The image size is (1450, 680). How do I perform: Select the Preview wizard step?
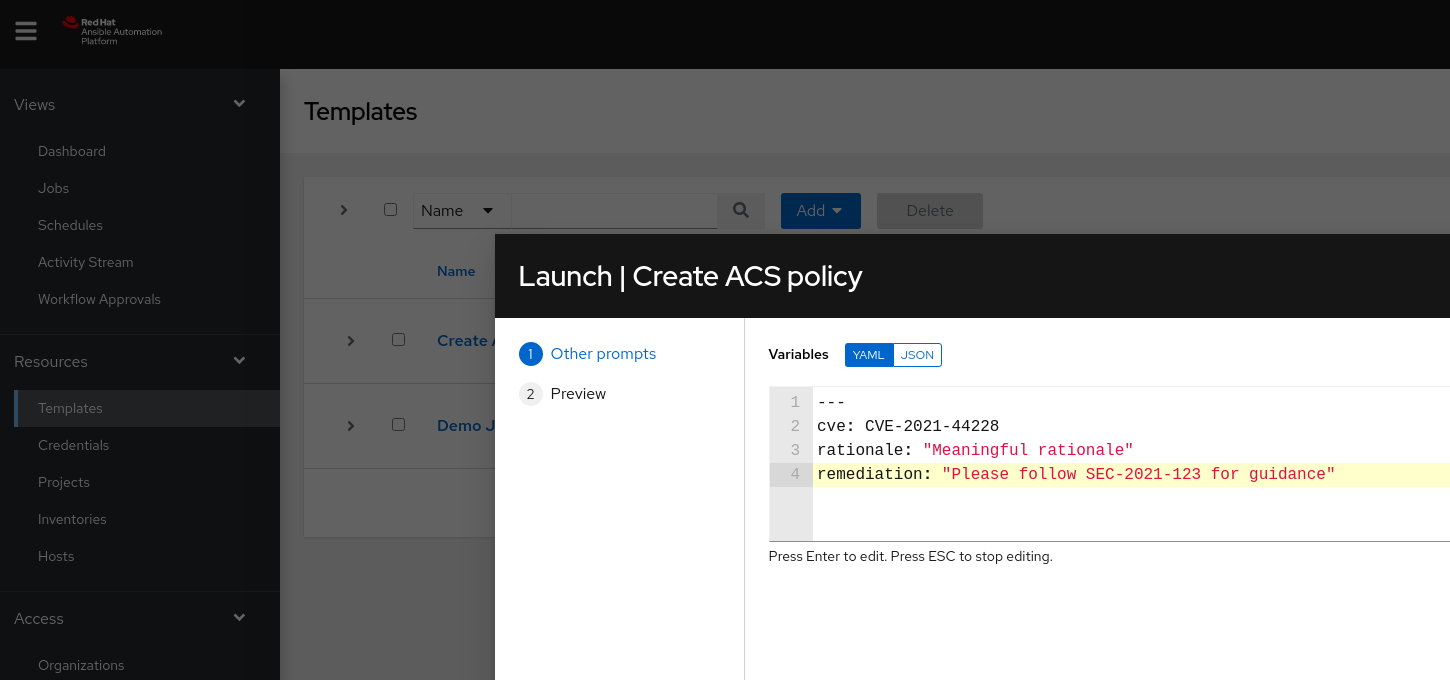563,394
